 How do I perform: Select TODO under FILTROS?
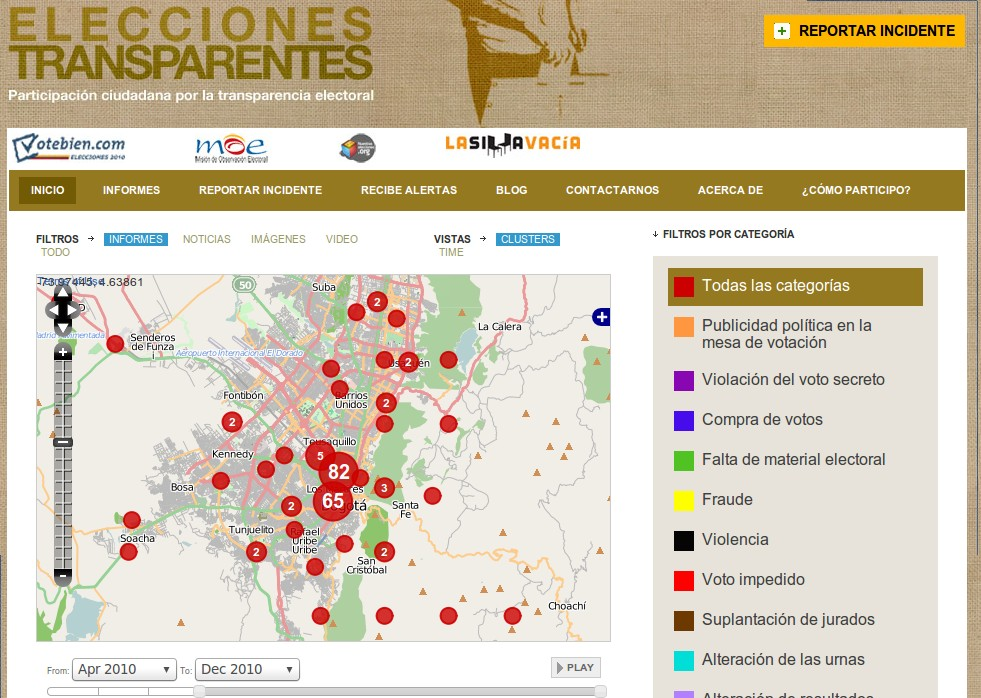[56, 253]
